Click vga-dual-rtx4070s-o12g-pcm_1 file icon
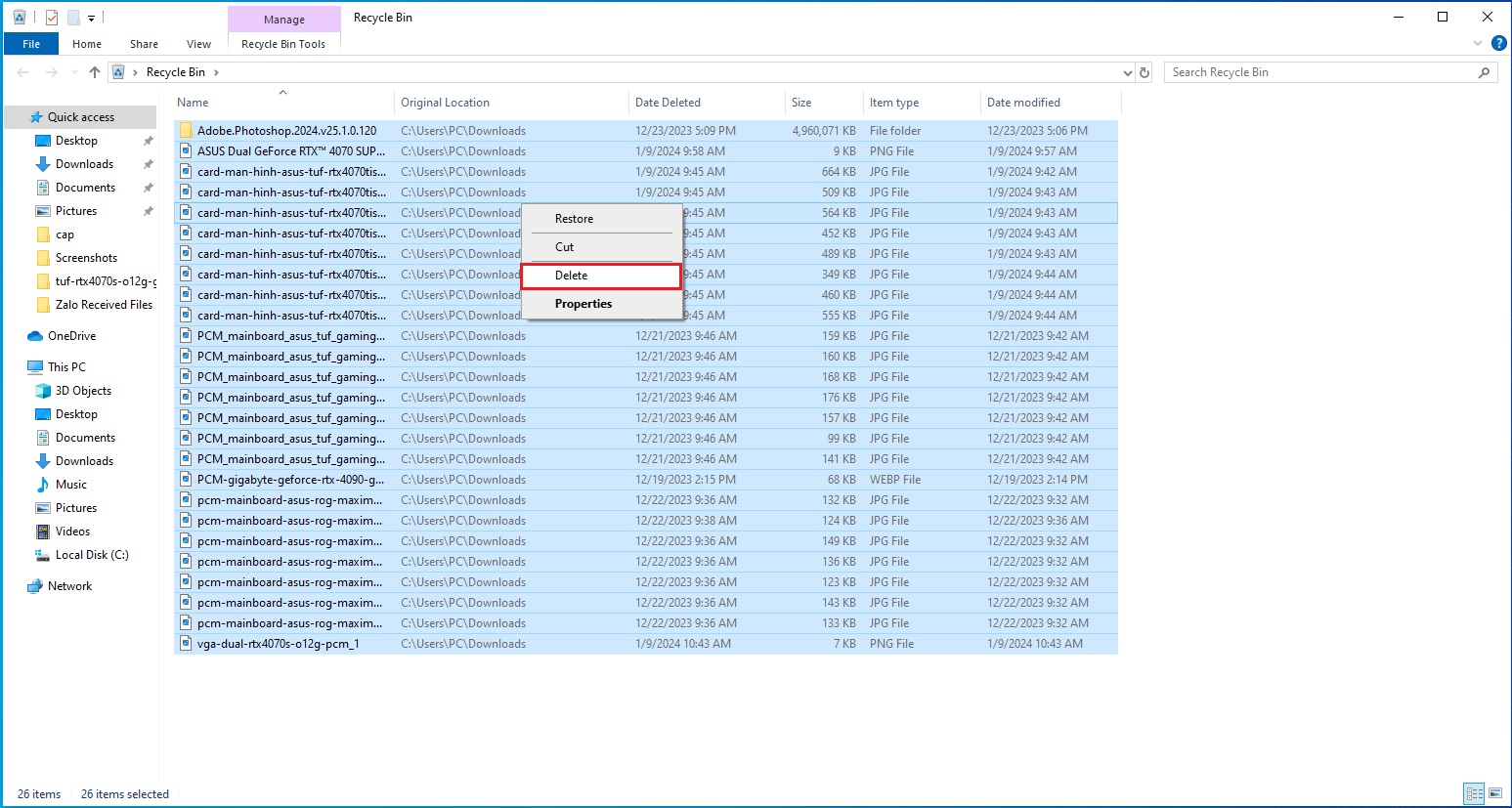 click(x=186, y=644)
